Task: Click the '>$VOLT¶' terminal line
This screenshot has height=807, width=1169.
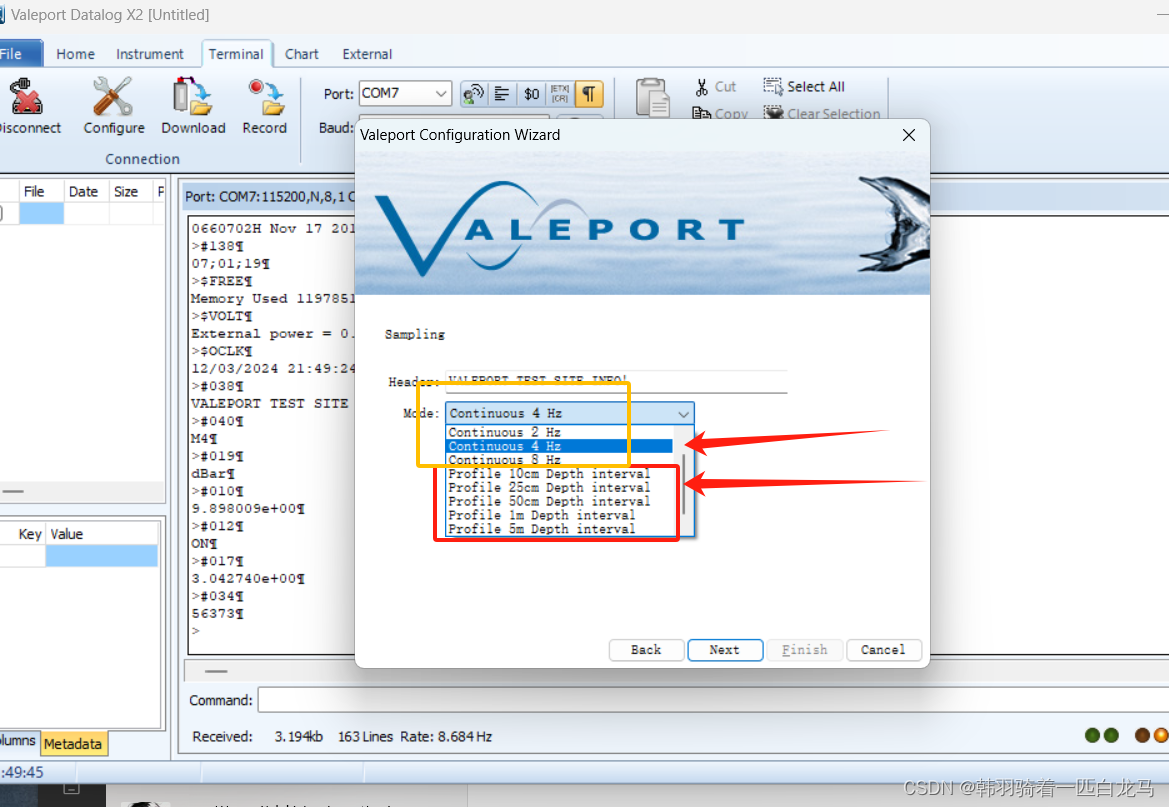Action: (222, 316)
